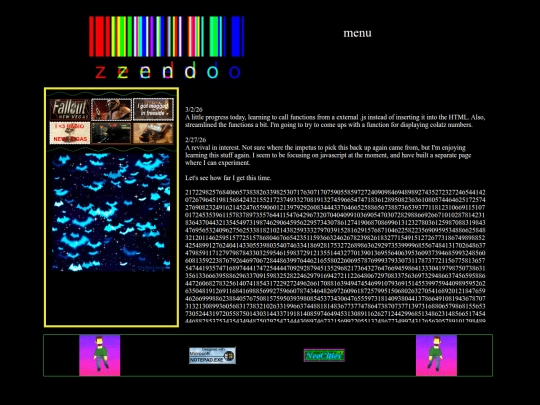
Task: Open the menu link at top right
Action: (357, 33)
